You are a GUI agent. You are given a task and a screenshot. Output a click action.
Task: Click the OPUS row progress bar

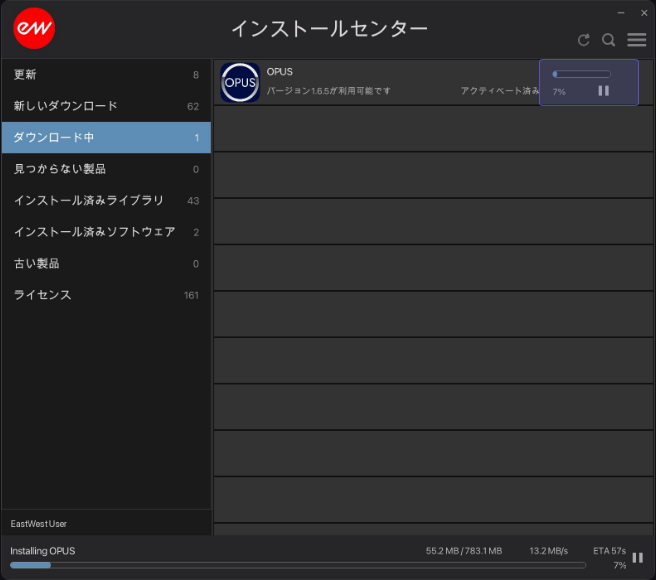pos(581,74)
